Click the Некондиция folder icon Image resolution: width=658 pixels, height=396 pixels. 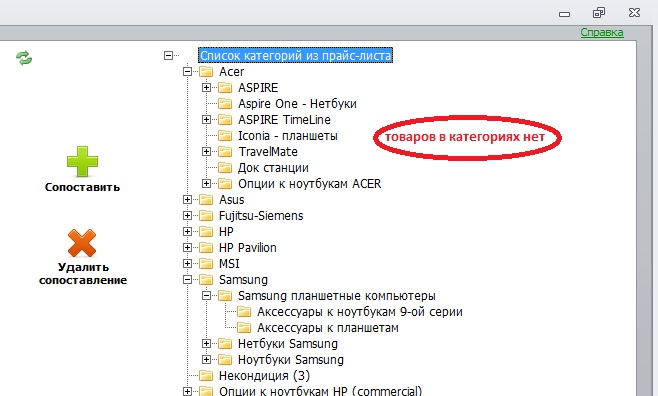206,375
